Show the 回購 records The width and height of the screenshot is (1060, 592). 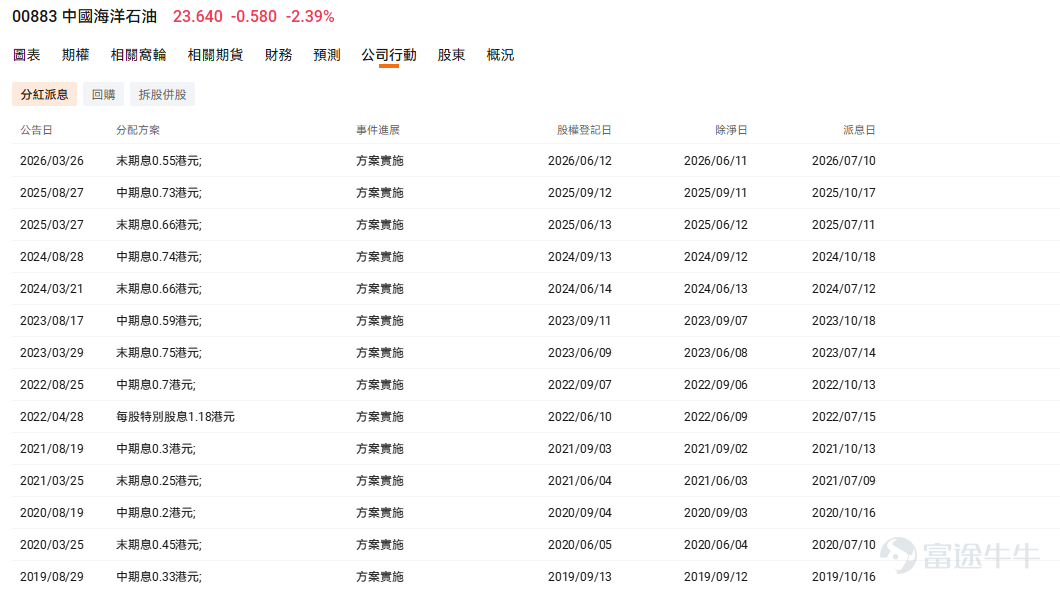(103, 95)
